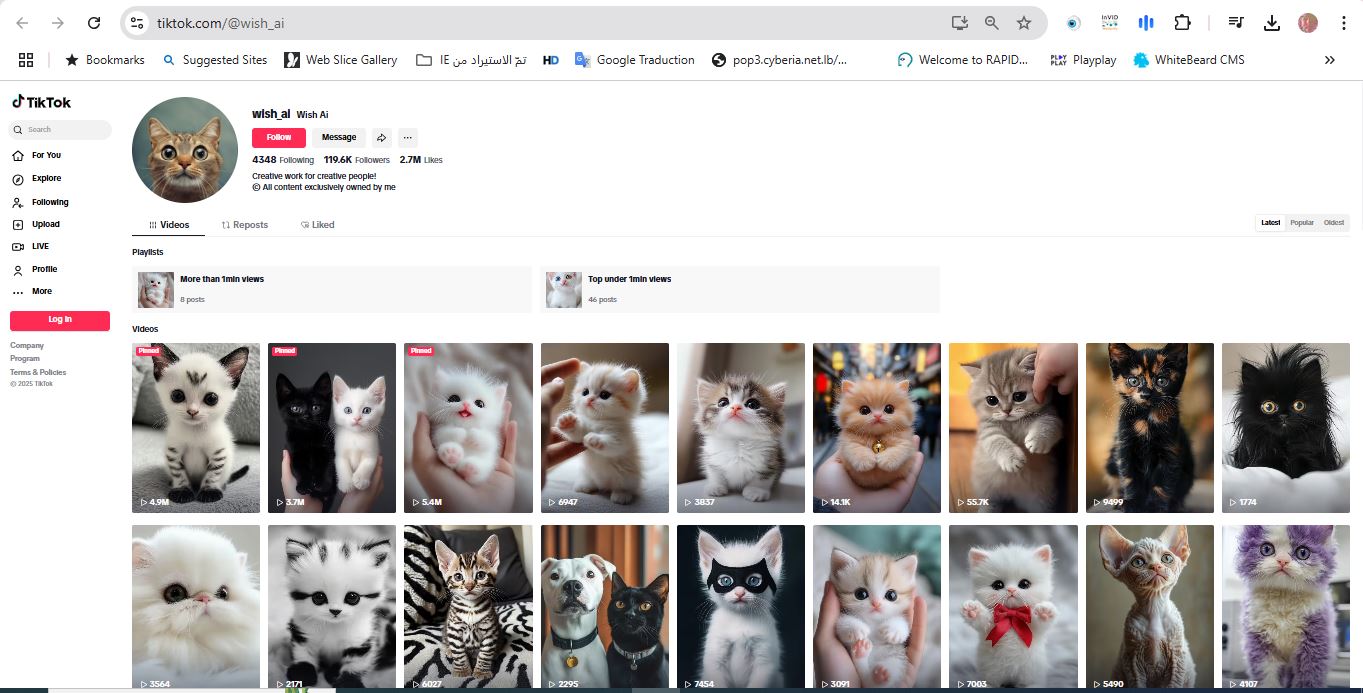Open the Chrome extensions puzzle icon
Image resolution: width=1363 pixels, height=693 pixels.
pos(1183,23)
